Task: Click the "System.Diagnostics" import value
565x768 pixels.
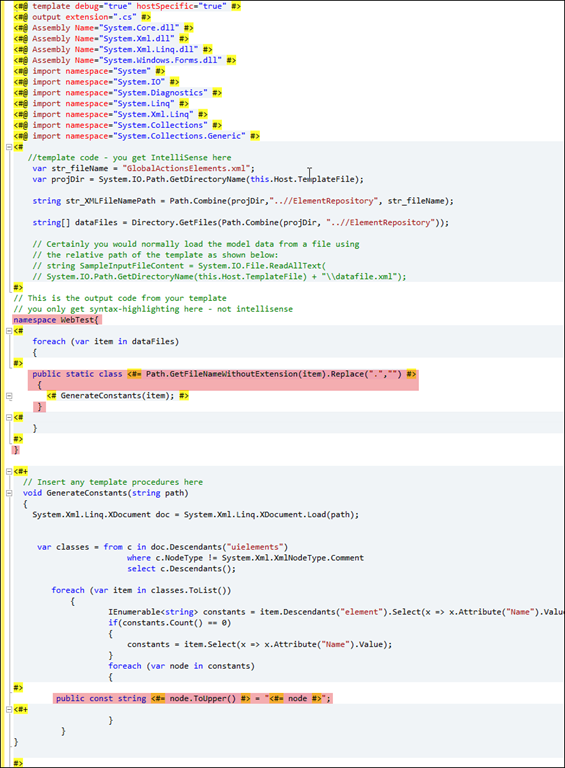Action: (160, 93)
